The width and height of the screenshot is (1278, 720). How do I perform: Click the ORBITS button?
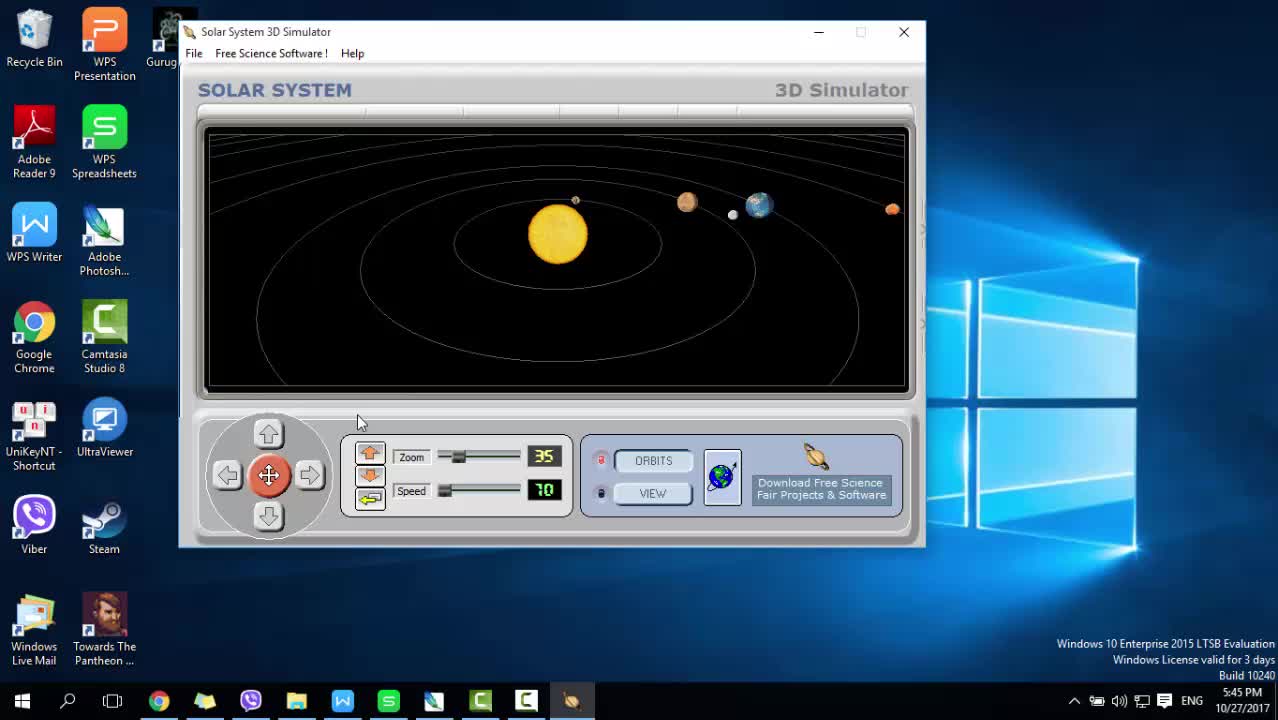pyautogui.click(x=653, y=461)
